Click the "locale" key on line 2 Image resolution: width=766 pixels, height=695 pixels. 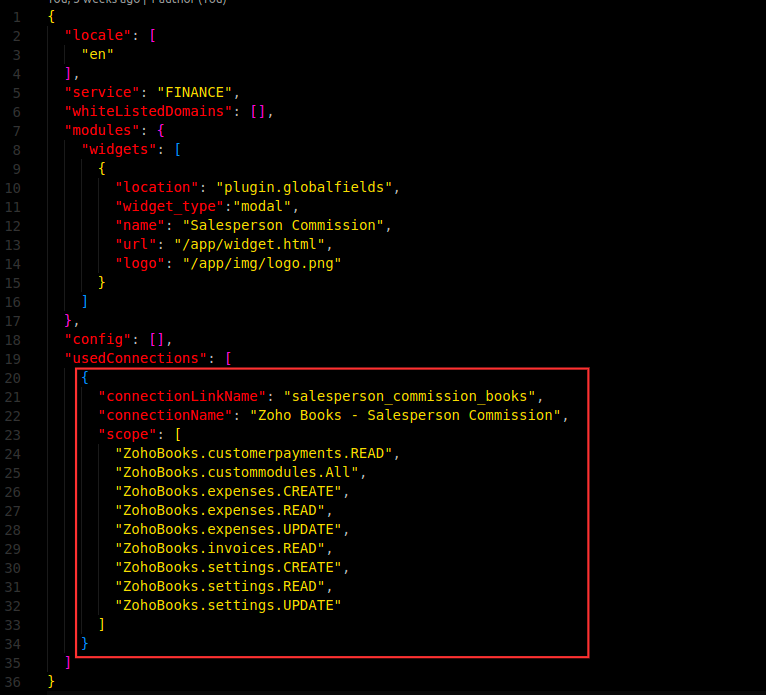click(x=98, y=35)
